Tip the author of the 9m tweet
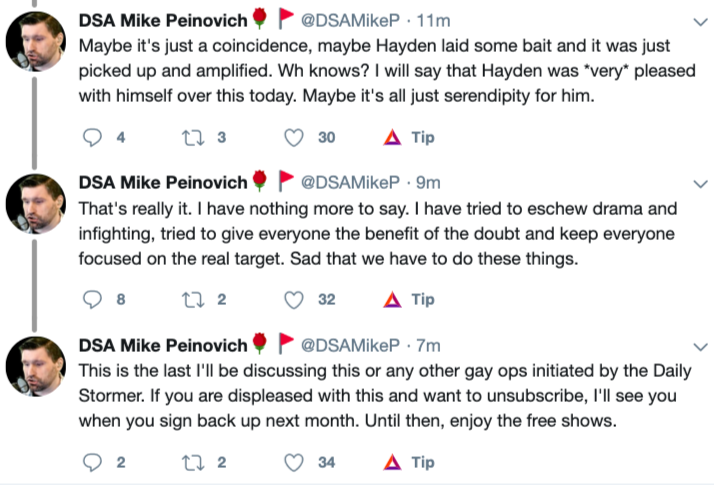Viewport: 714px width, 485px height. [x=408, y=299]
